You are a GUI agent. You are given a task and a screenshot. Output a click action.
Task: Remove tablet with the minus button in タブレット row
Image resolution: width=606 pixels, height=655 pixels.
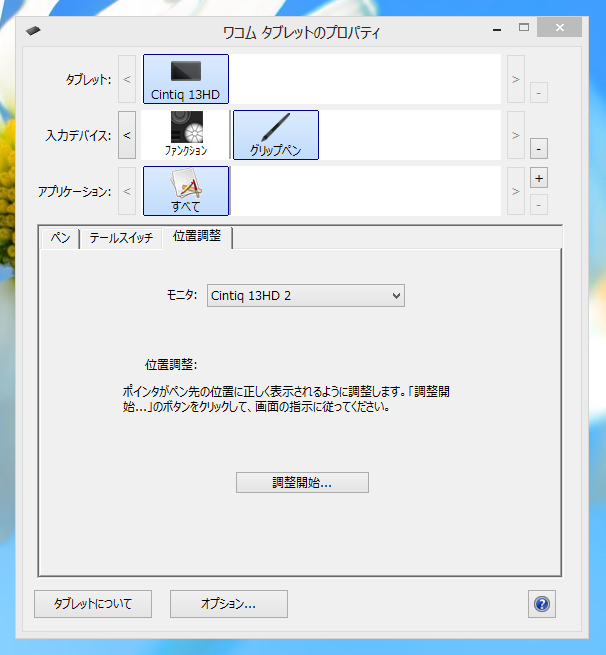(539, 93)
